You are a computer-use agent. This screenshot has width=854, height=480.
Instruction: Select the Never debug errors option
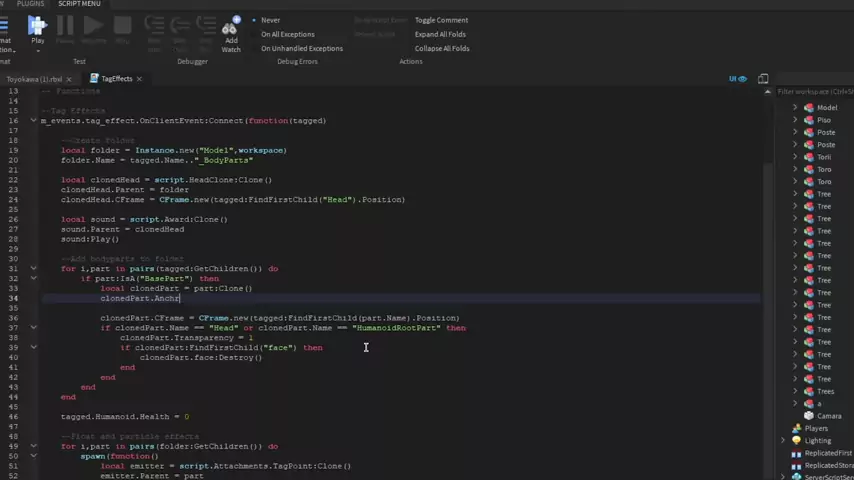point(270,20)
